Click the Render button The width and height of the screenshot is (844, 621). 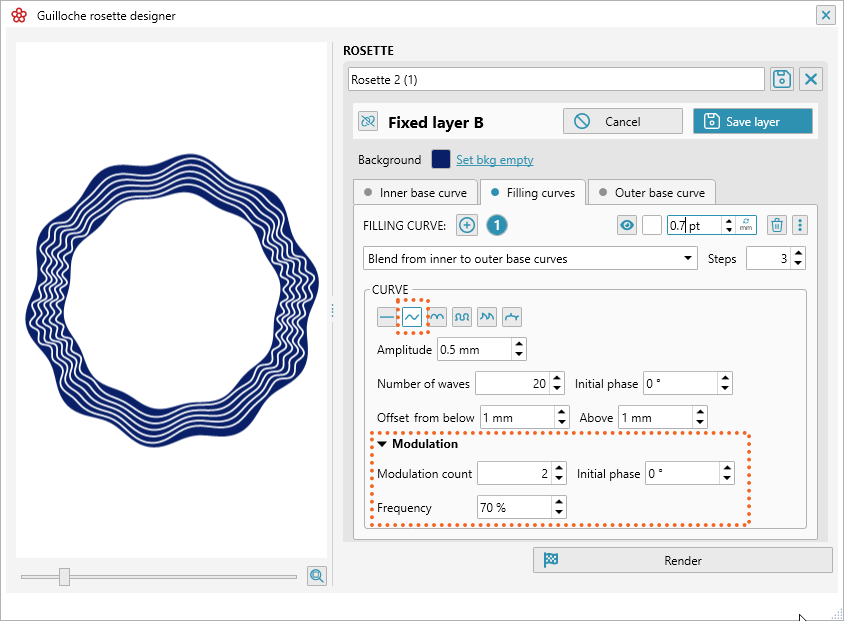pos(683,560)
